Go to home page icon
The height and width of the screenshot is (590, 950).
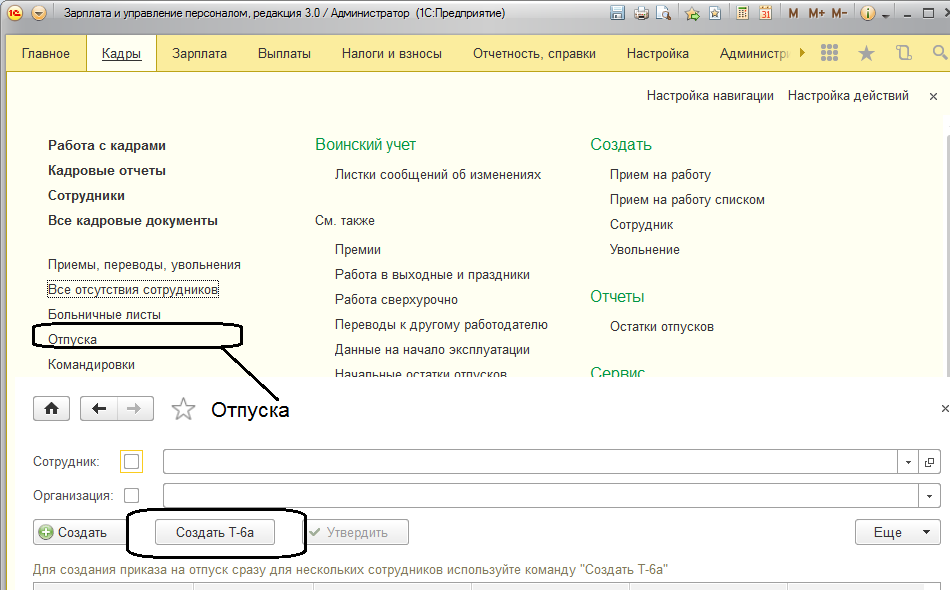coord(51,409)
